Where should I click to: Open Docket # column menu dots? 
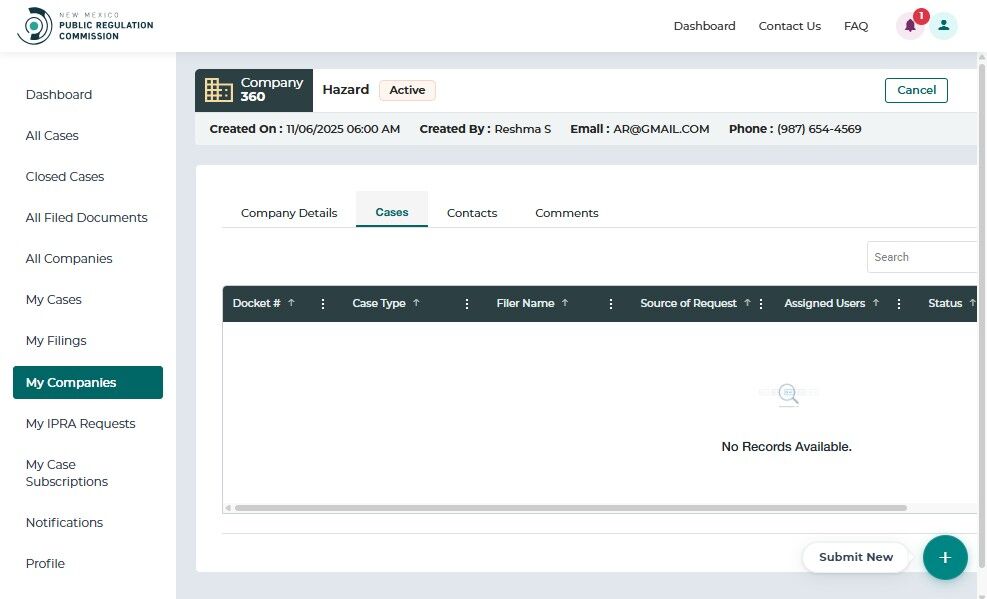(x=323, y=304)
